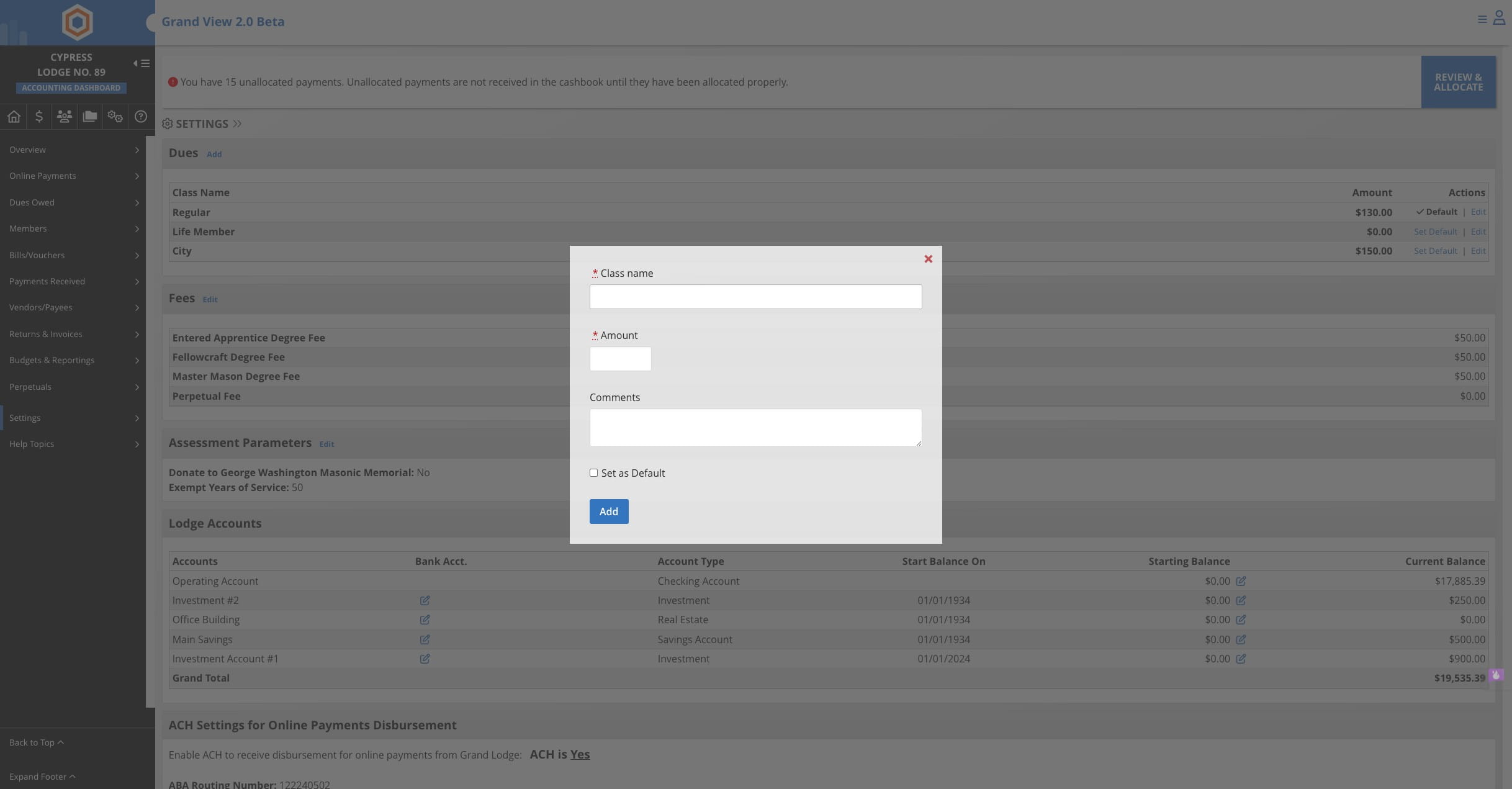Expand the Budgets & Reportings sidebar menu
The height and width of the screenshot is (789, 1512).
[x=73, y=360]
